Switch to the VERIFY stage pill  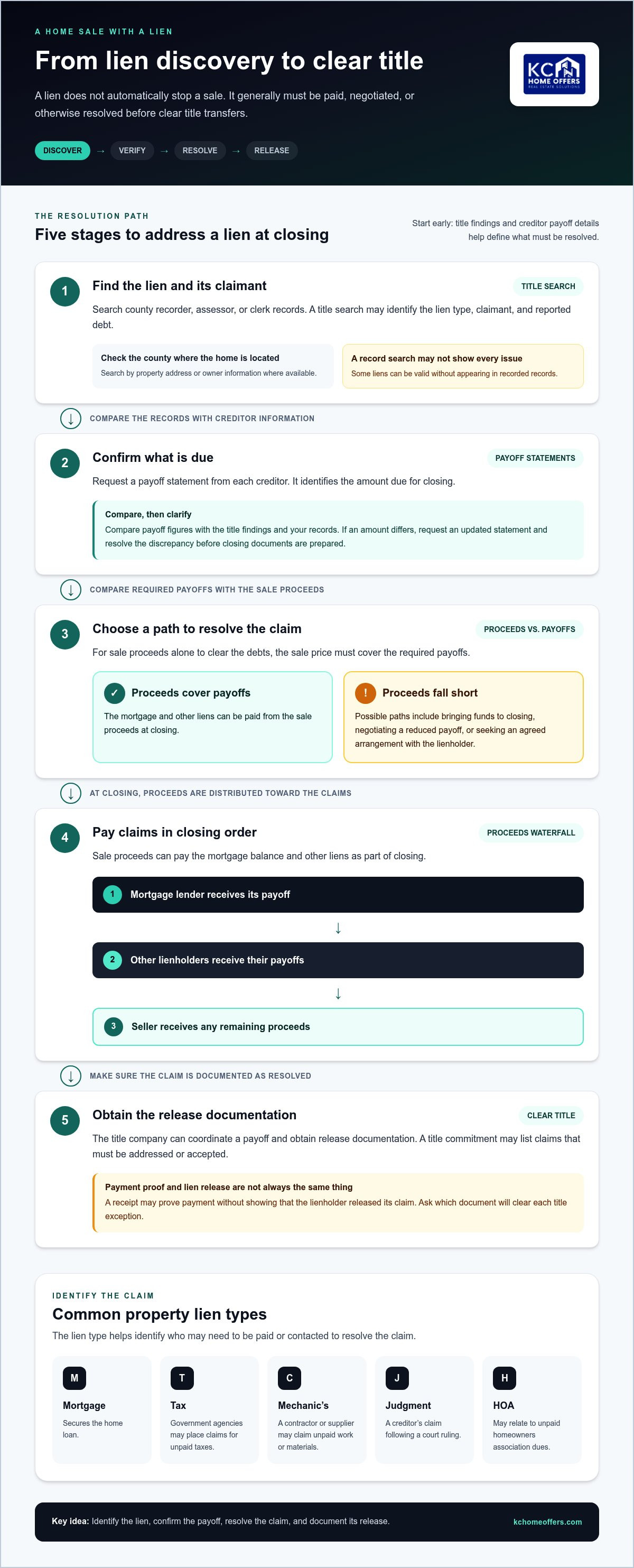(132, 150)
